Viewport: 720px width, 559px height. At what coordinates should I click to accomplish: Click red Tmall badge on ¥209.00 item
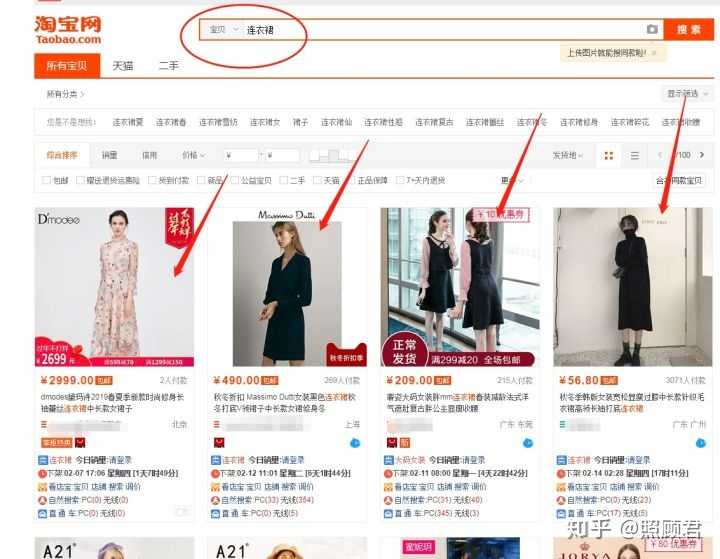pyautogui.click(x=392, y=443)
